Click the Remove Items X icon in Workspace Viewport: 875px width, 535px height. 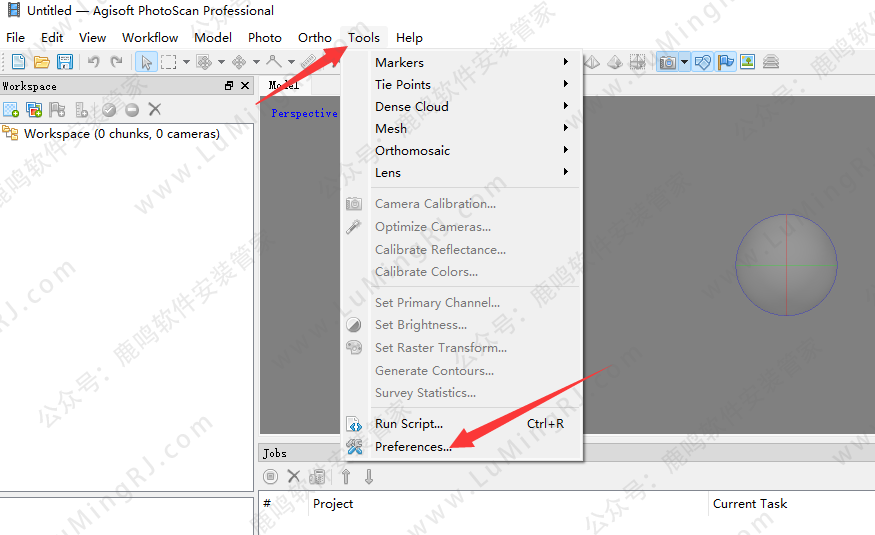(x=155, y=109)
